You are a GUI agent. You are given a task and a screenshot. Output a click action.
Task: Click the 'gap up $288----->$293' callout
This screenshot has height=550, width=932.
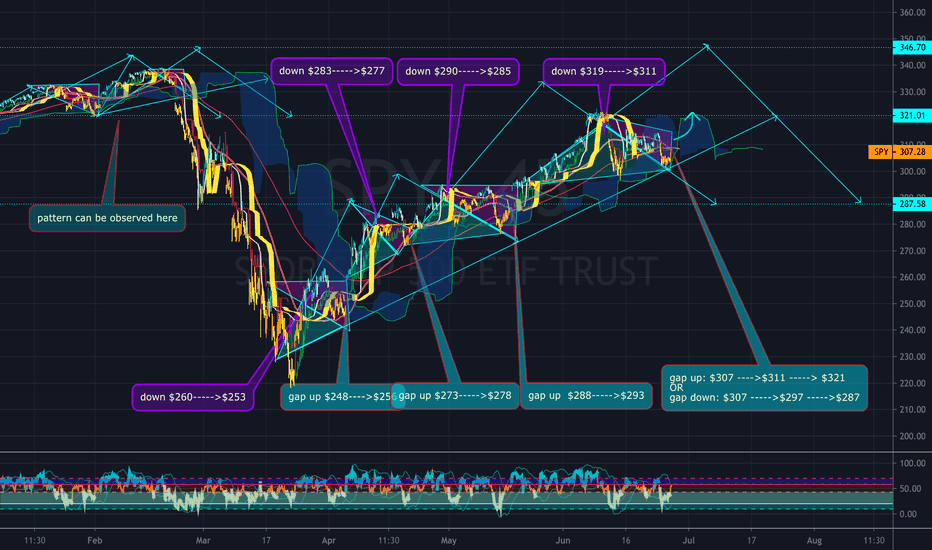point(586,395)
